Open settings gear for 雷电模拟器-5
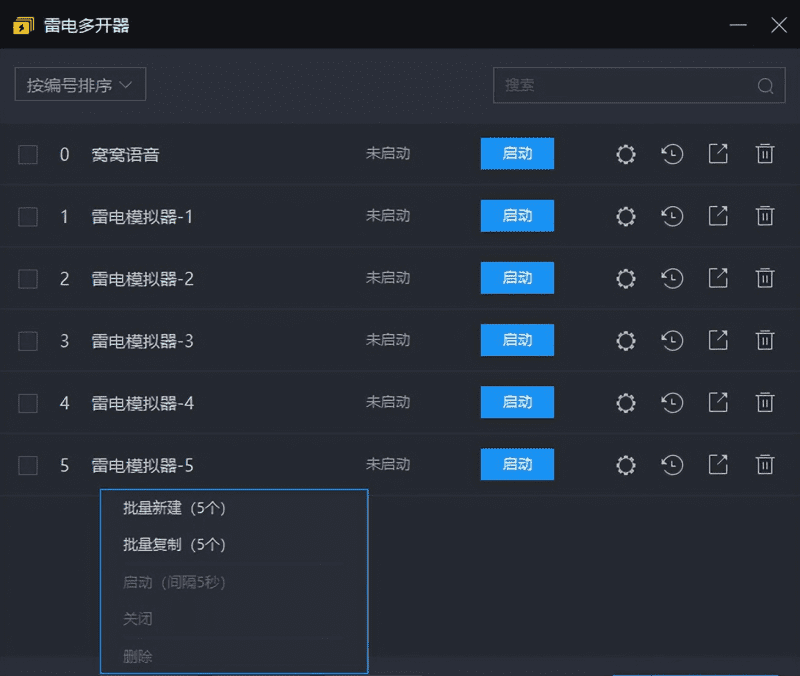This screenshot has width=800, height=676. (625, 464)
